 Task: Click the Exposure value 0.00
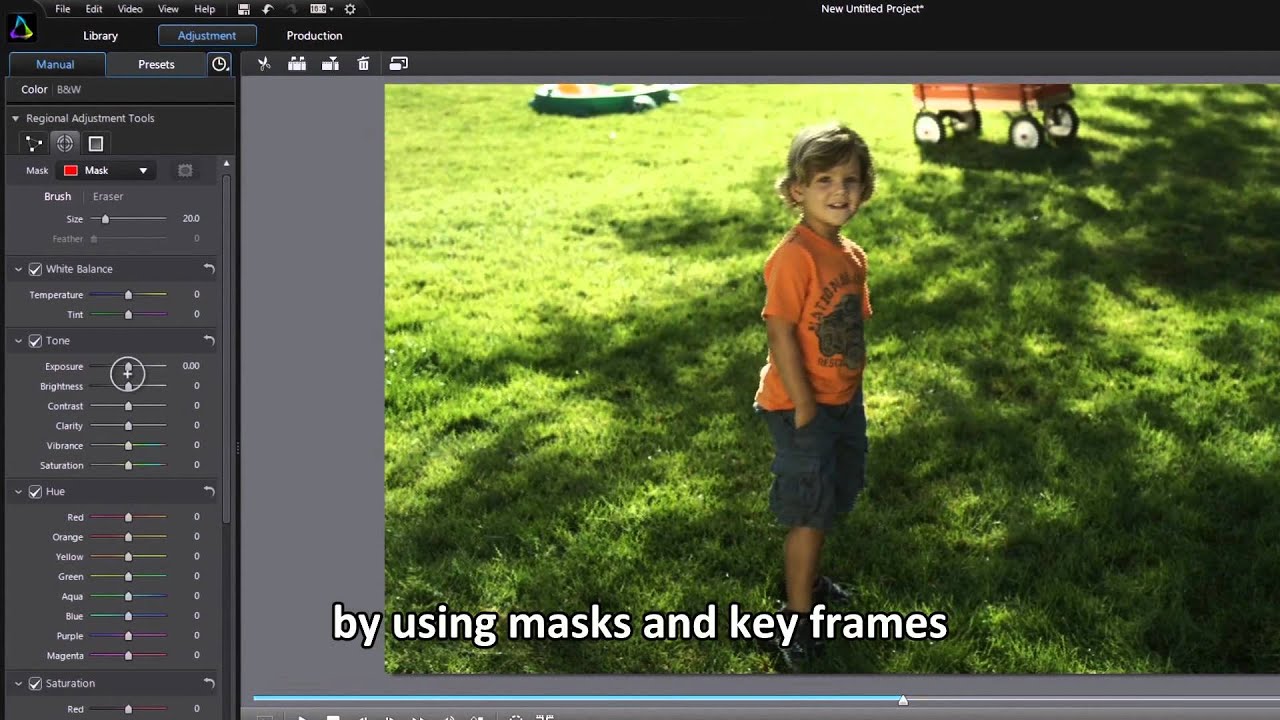(x=191, y=366)
